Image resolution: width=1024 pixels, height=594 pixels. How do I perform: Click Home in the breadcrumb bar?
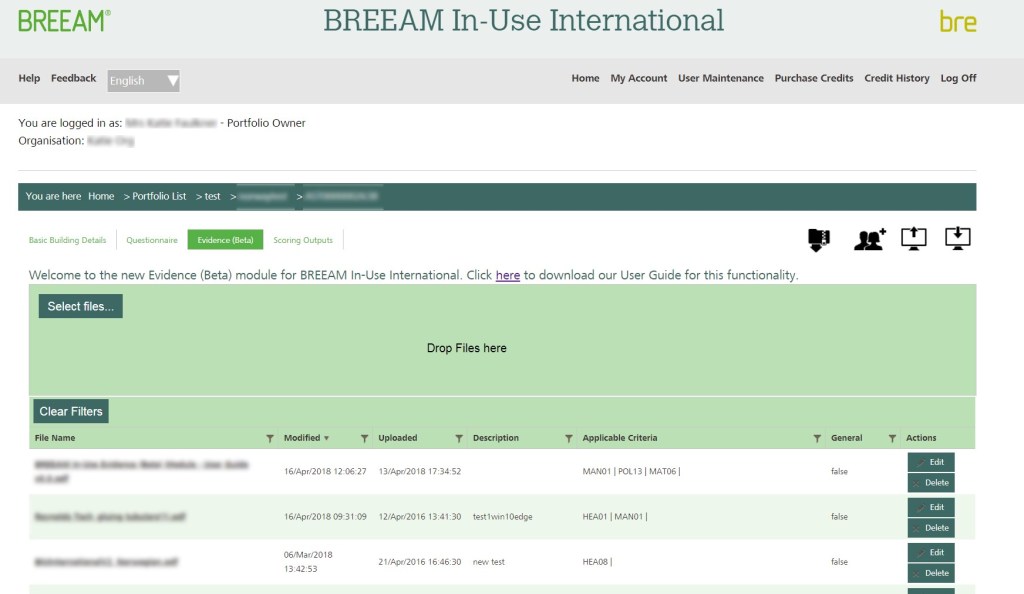tap(101, 196)
